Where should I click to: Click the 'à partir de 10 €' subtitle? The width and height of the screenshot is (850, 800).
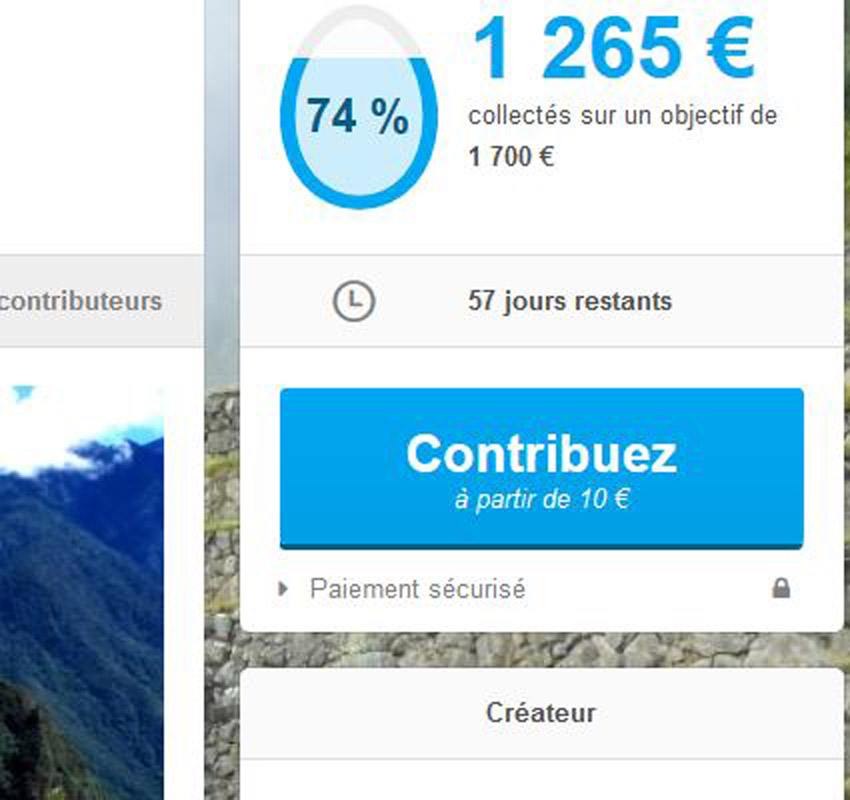pos(542,499)
